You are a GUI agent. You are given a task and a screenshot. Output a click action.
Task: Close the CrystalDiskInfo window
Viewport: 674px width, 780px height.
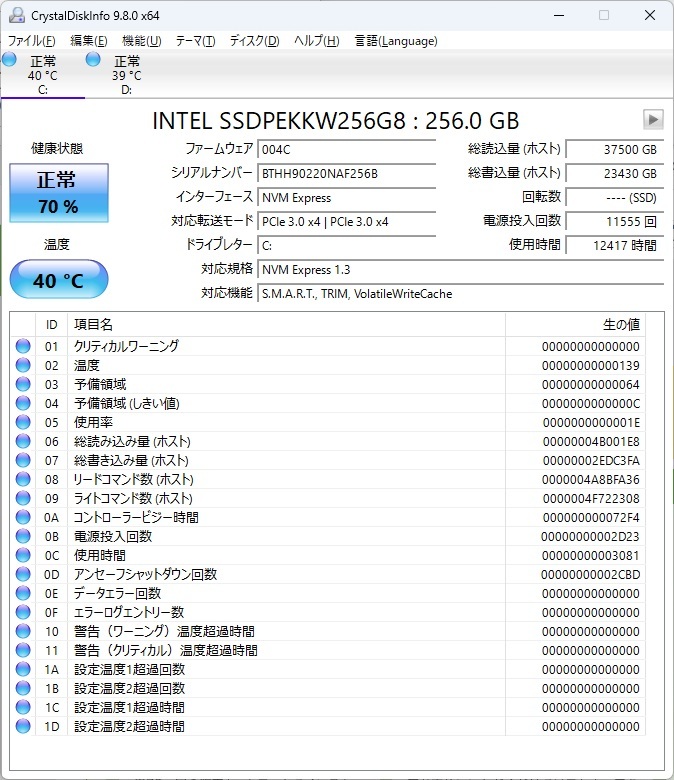[650, 15]
